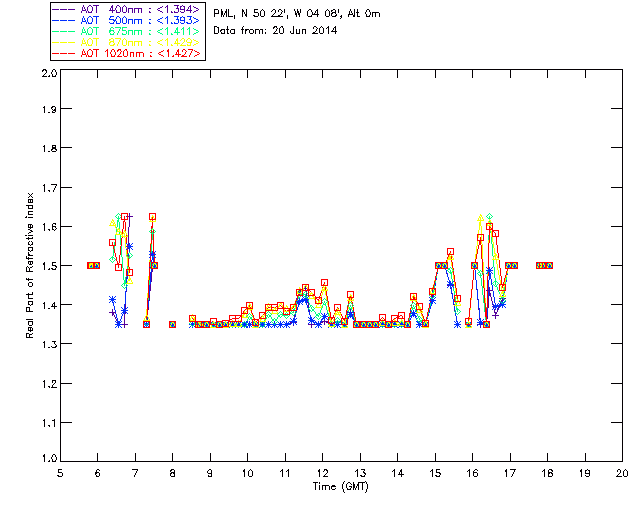Screen dimensions: 640x512
Task: Click the 2.0 y-axis tick label
Action: click(x=49, y=73)
